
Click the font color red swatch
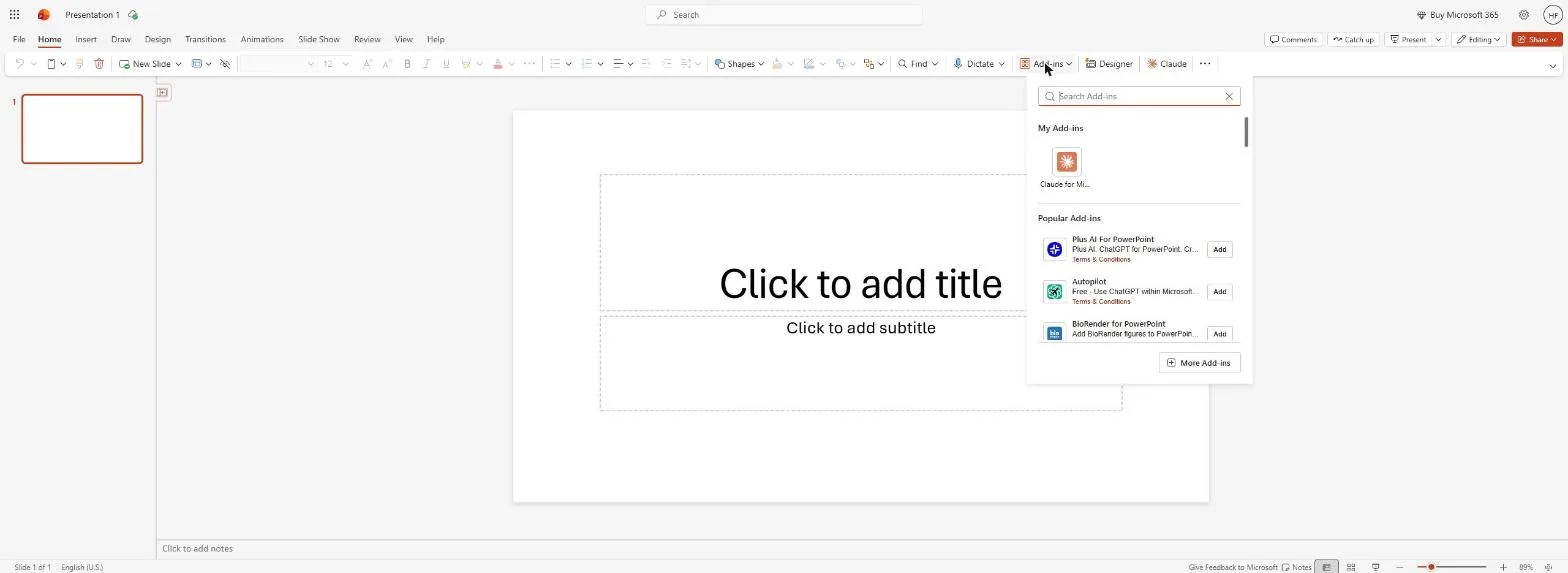tap(498, 64)
